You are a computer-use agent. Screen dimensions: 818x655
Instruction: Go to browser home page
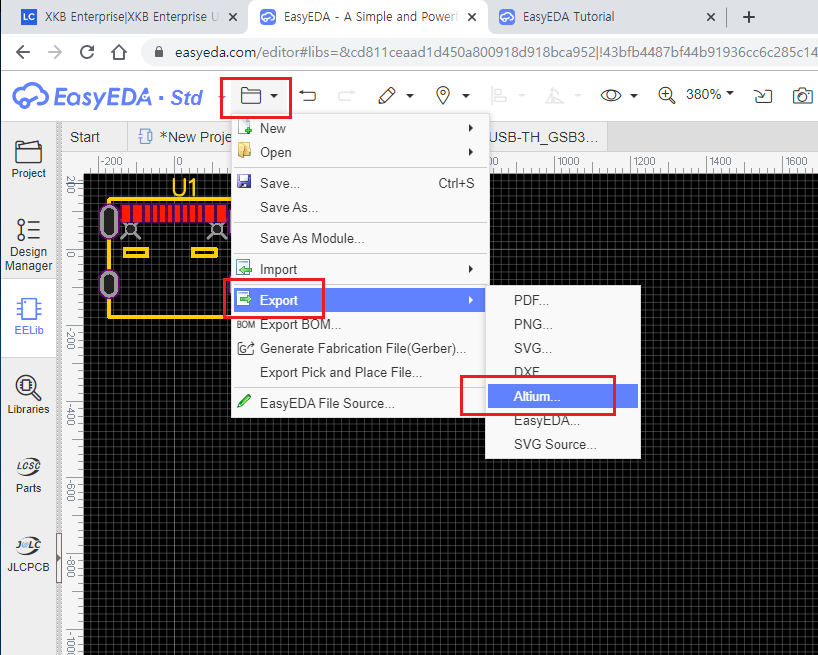point(119,52)
